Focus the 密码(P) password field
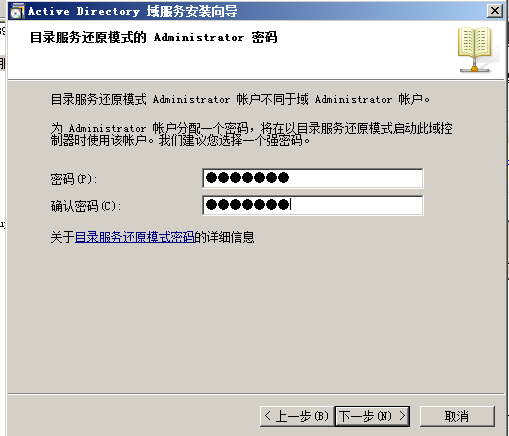Image resolution: width=509 pixels, height=436 pixels. (x=313, y=178)
